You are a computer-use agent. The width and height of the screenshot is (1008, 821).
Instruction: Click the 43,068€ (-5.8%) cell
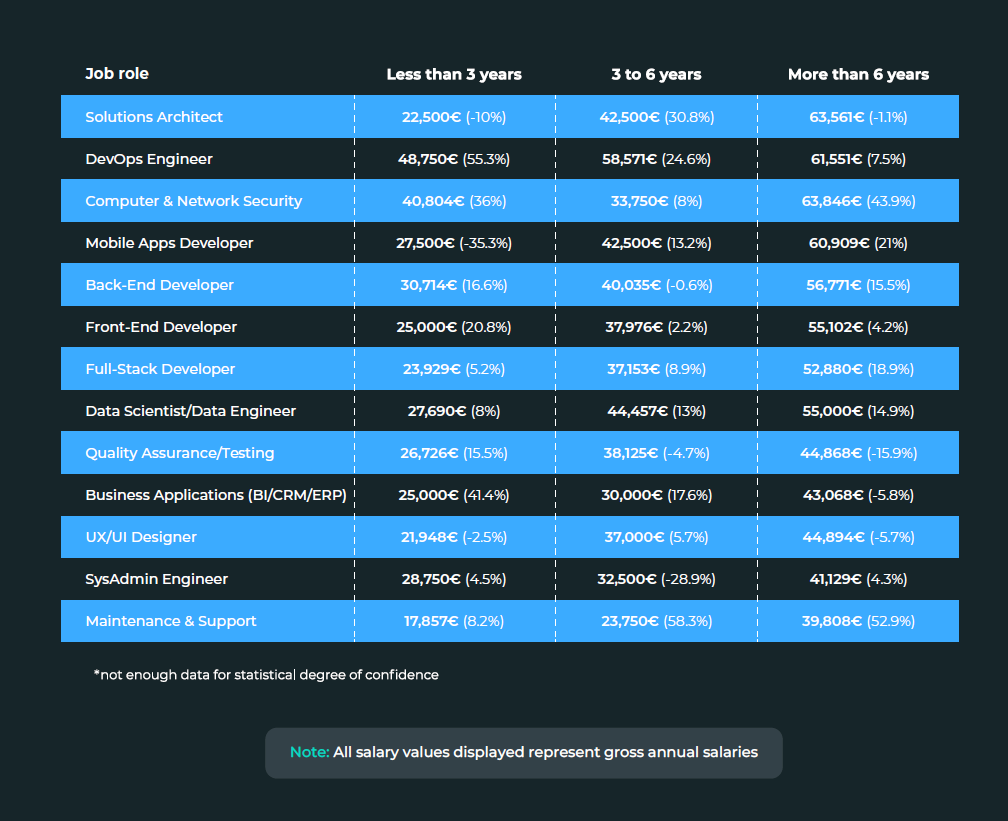click(x=858, y=495)
